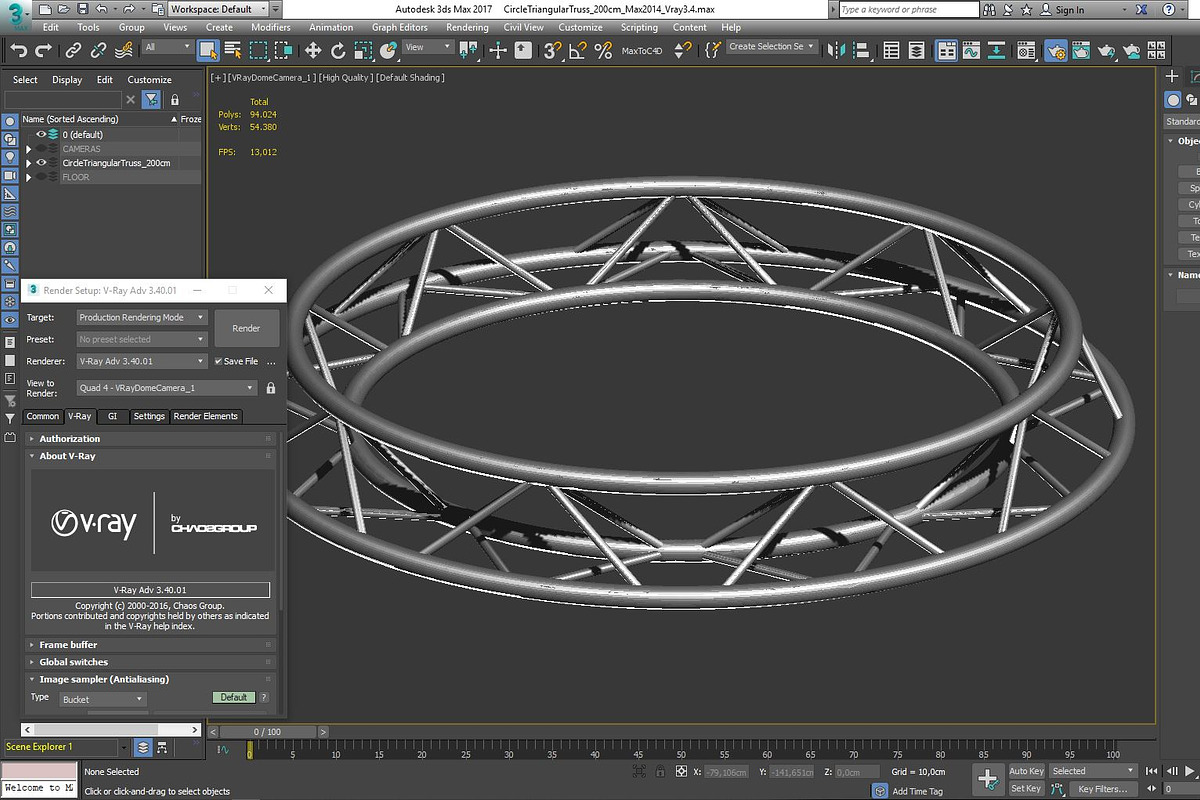Viewport: 1200px width, 800px height.
Task: Switch to the Common tab in Render Setup
Action: [43, 416]
